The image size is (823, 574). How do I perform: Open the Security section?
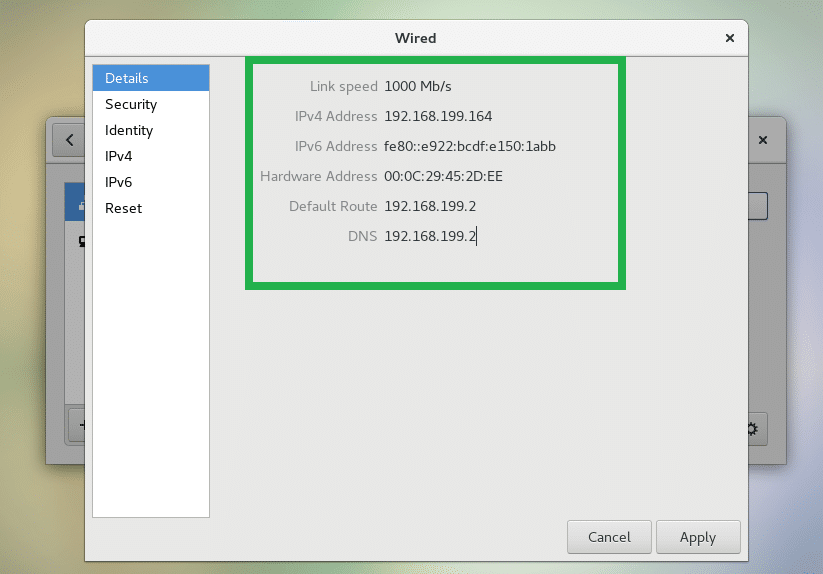[x=151, y=104]
